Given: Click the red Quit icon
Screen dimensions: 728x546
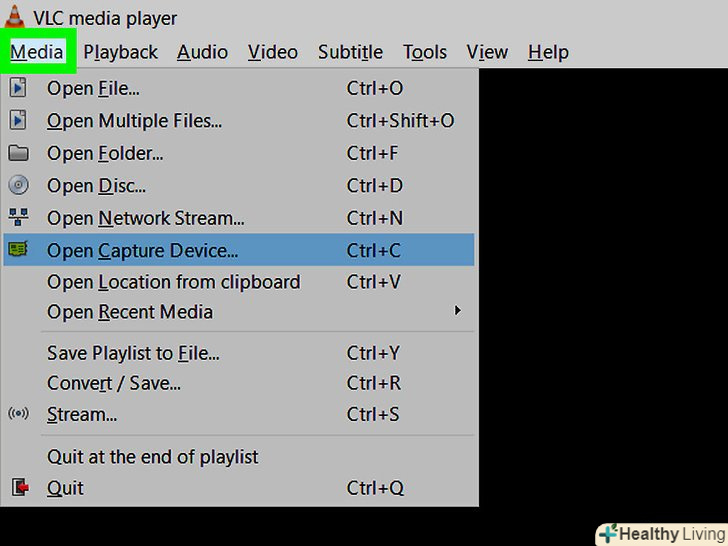Looking at the screenshot, I should 18,488.
